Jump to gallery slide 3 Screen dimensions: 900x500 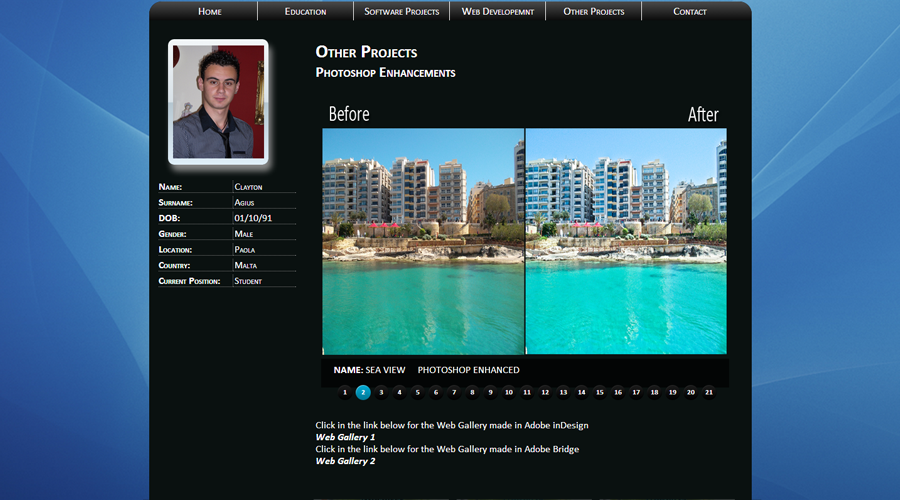[x=381, y=393]
